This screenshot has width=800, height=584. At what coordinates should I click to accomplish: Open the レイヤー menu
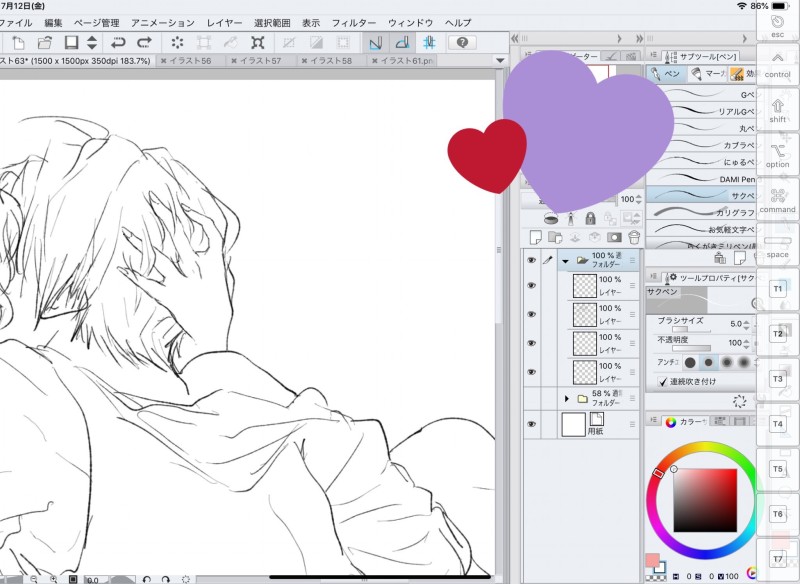coord(224,23)
